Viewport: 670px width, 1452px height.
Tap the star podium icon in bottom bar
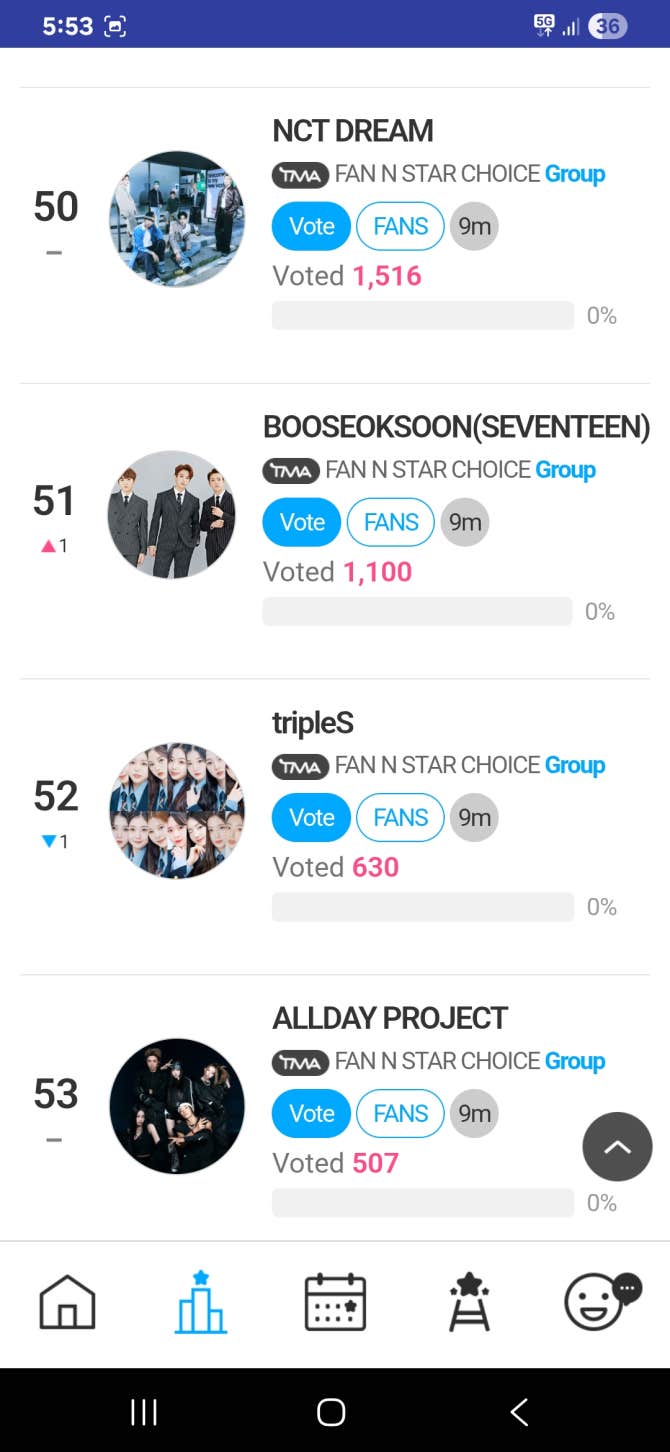[x=469, y=1302]
